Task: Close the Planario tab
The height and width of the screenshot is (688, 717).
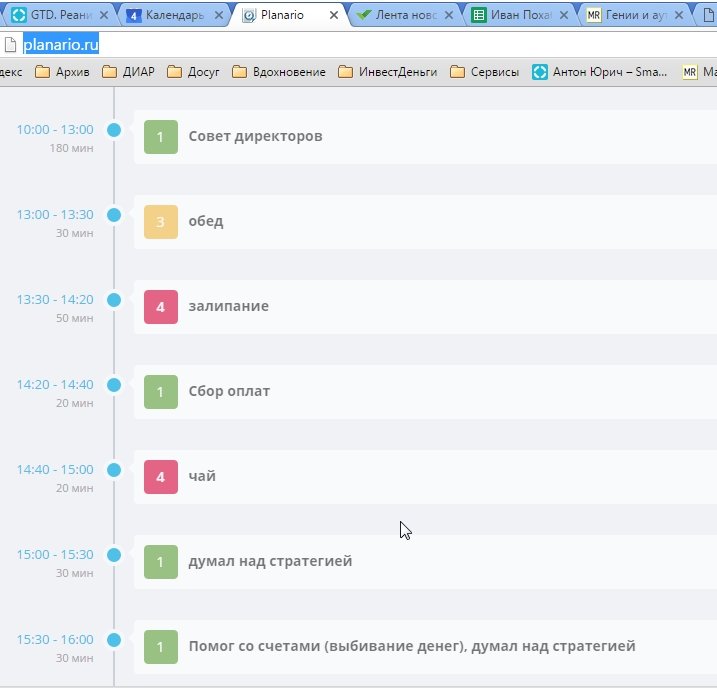Action: tap(335, 16)
